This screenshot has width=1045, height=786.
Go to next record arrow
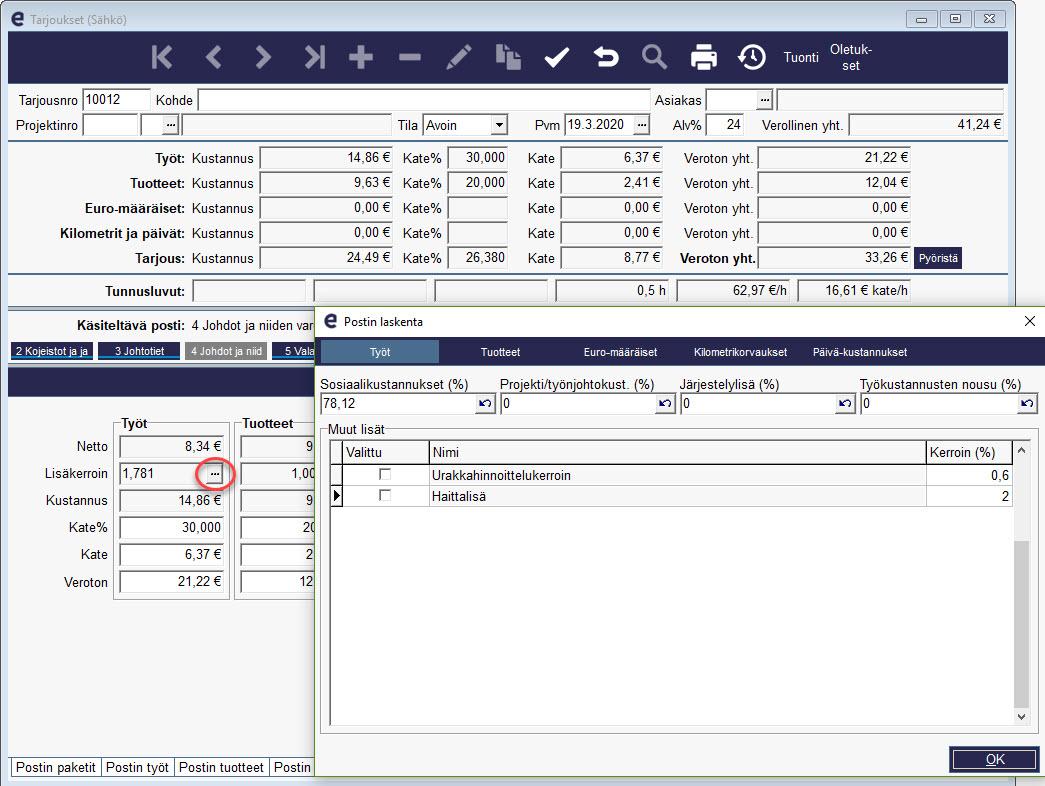[x=263, y=57]
